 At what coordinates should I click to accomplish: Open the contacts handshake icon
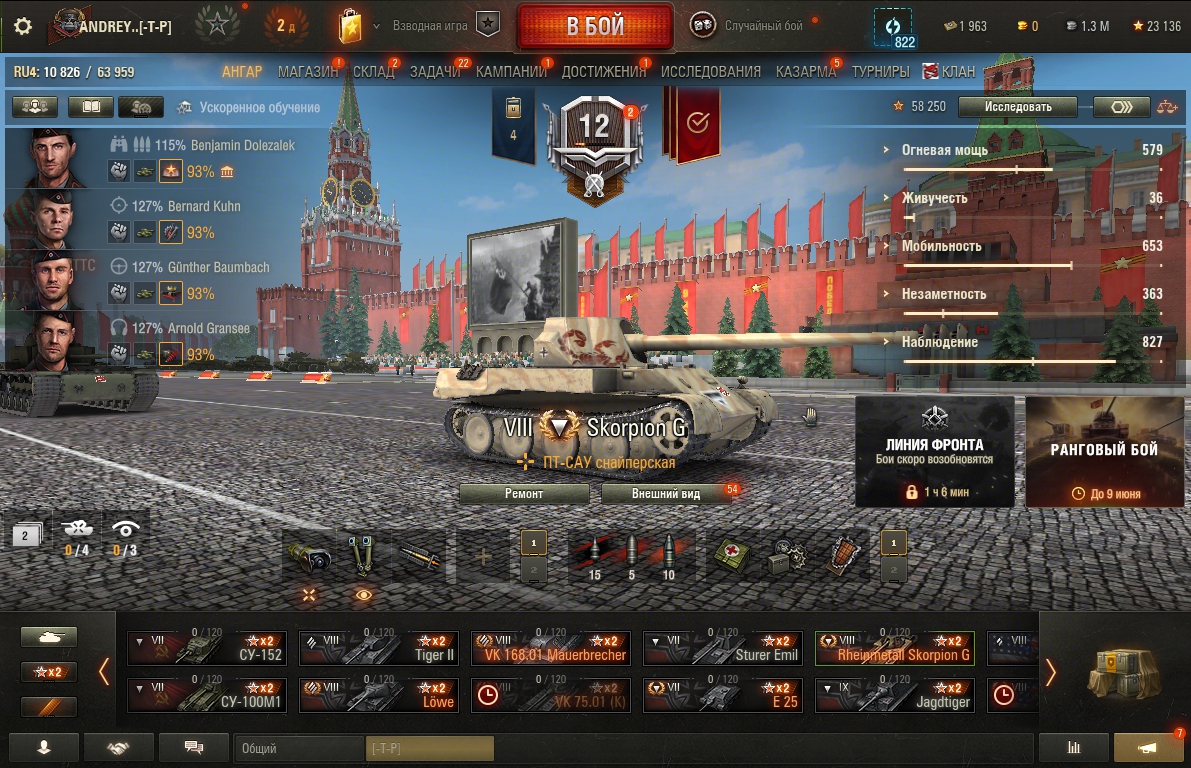[x=118, y=748]
